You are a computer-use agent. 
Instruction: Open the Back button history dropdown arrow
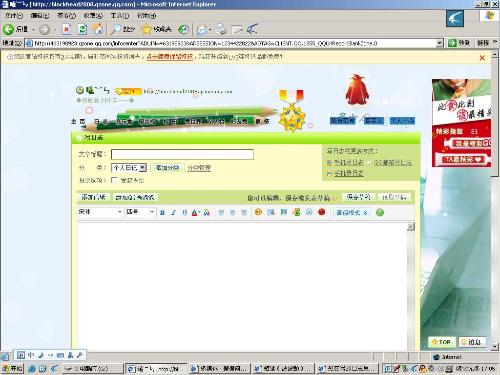pyautogui.click(x=34, y=30)
